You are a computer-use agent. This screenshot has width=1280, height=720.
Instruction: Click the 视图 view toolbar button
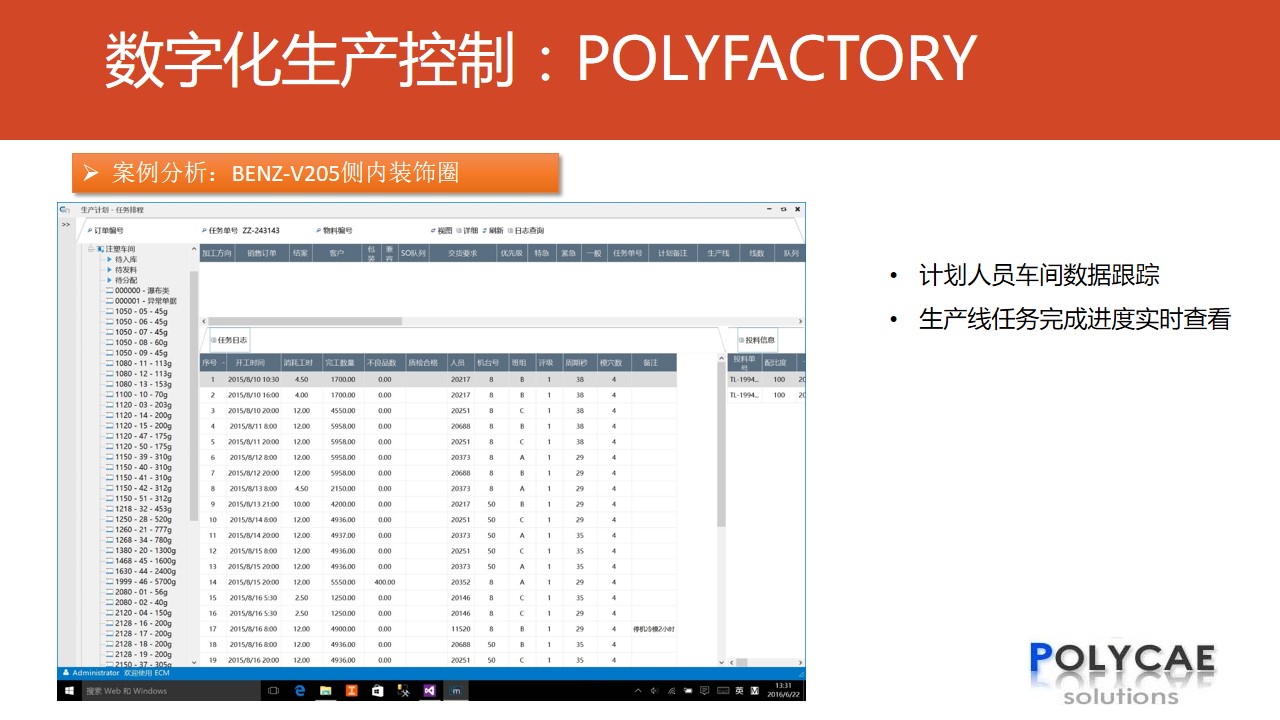pos(441,230)
